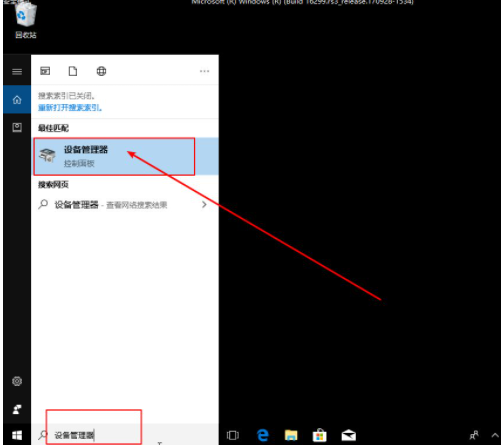502x448 pixels.
Task: Open settings gear in search sidebar
Action: tap(17, 381)
